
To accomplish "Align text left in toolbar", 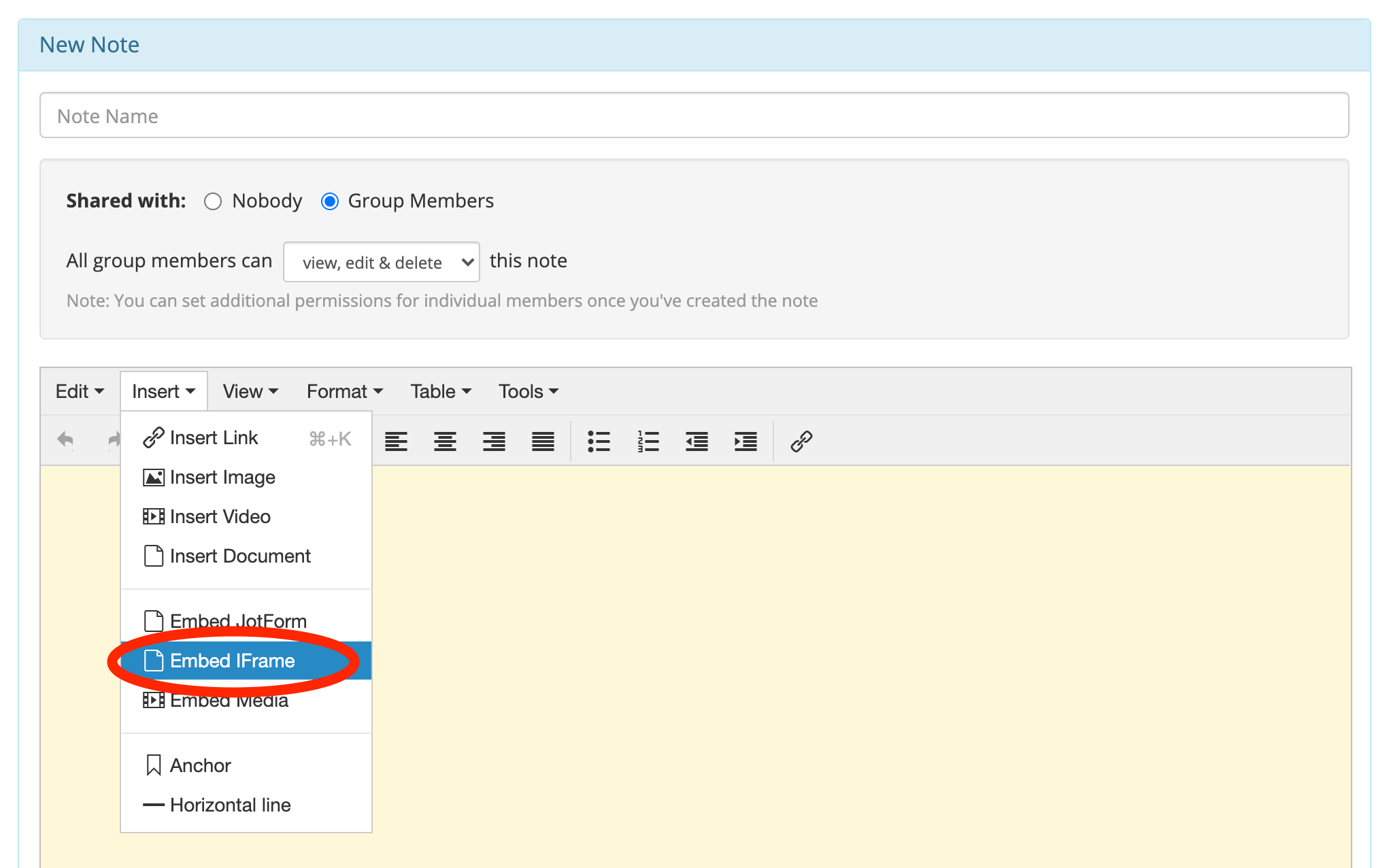I will [396, 441].
